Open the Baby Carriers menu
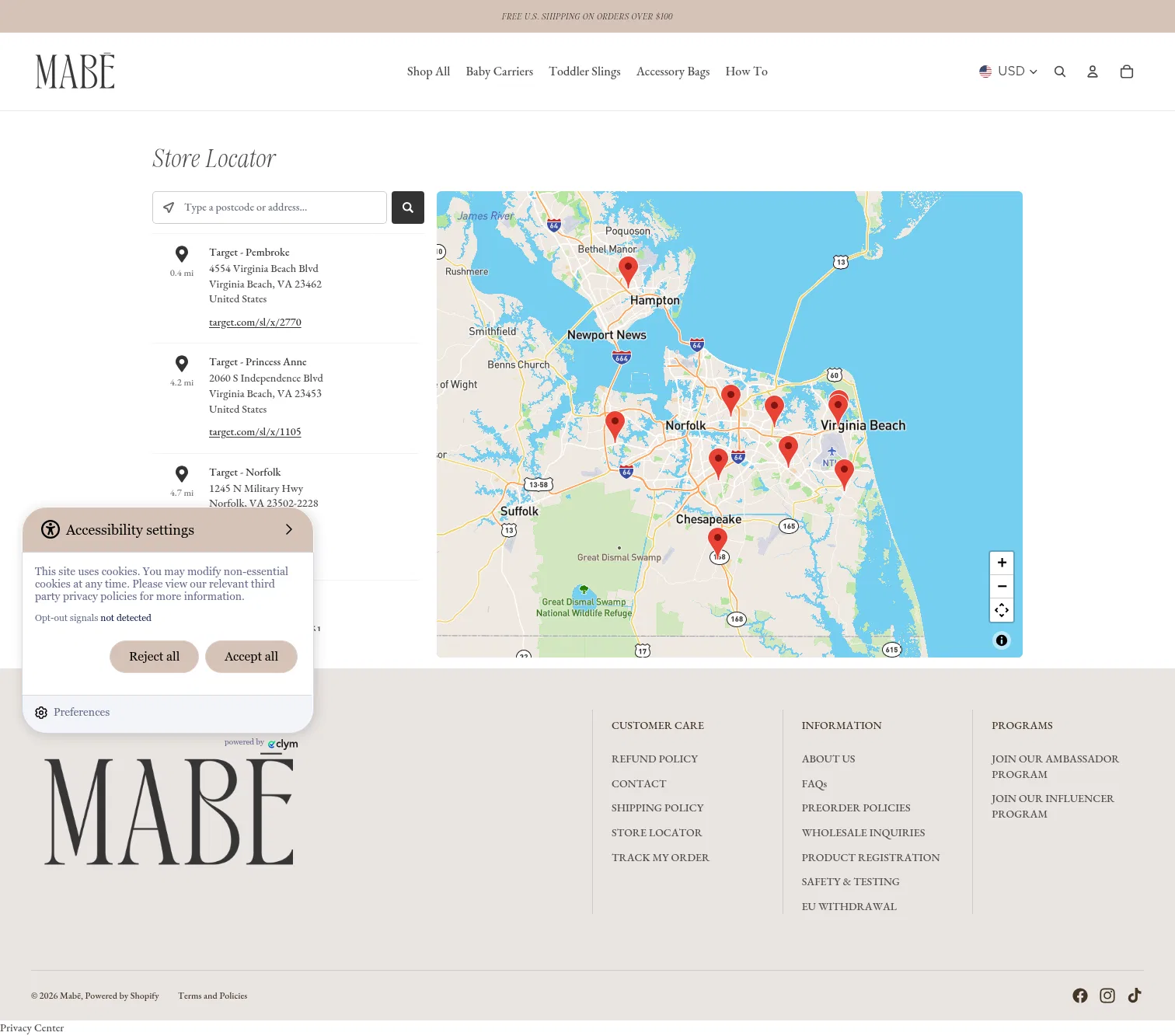 (500, 72)
